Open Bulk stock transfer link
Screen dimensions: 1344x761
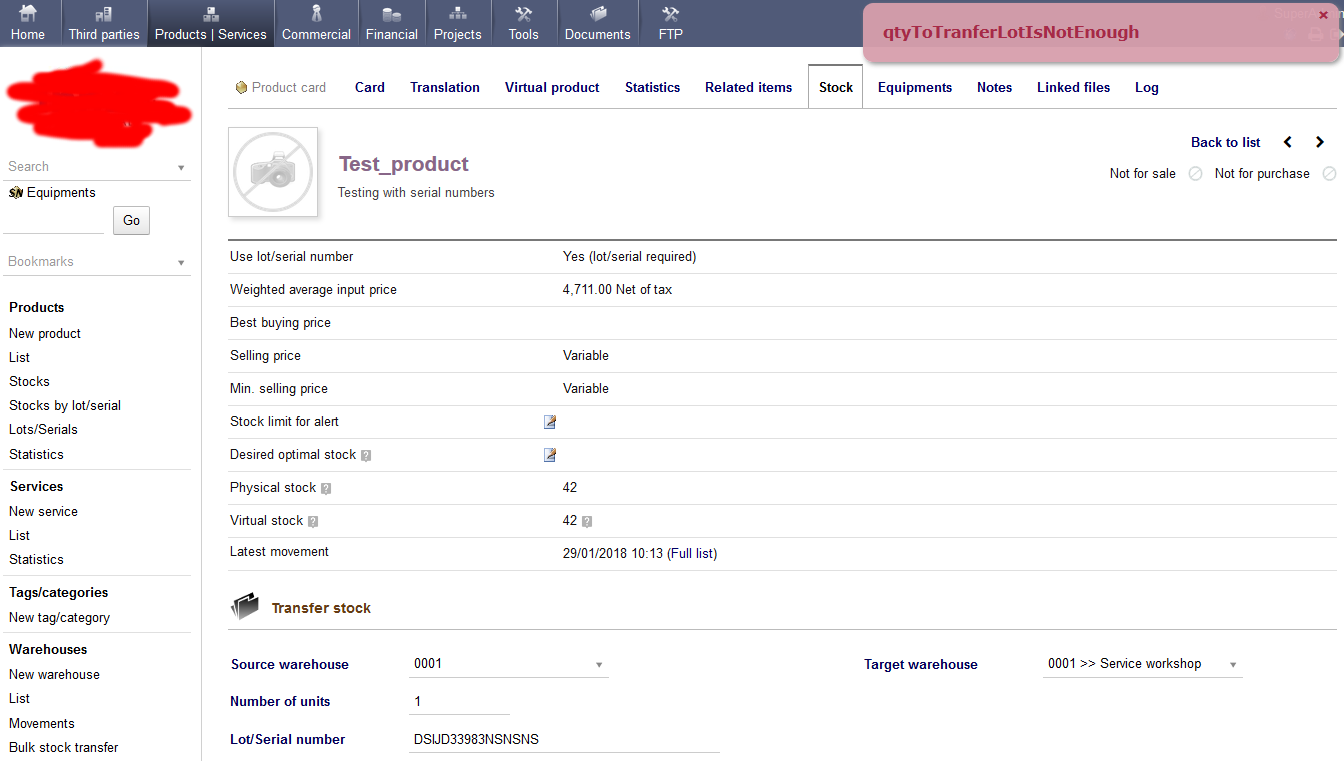pyautogui.click(x=63, y=747)
